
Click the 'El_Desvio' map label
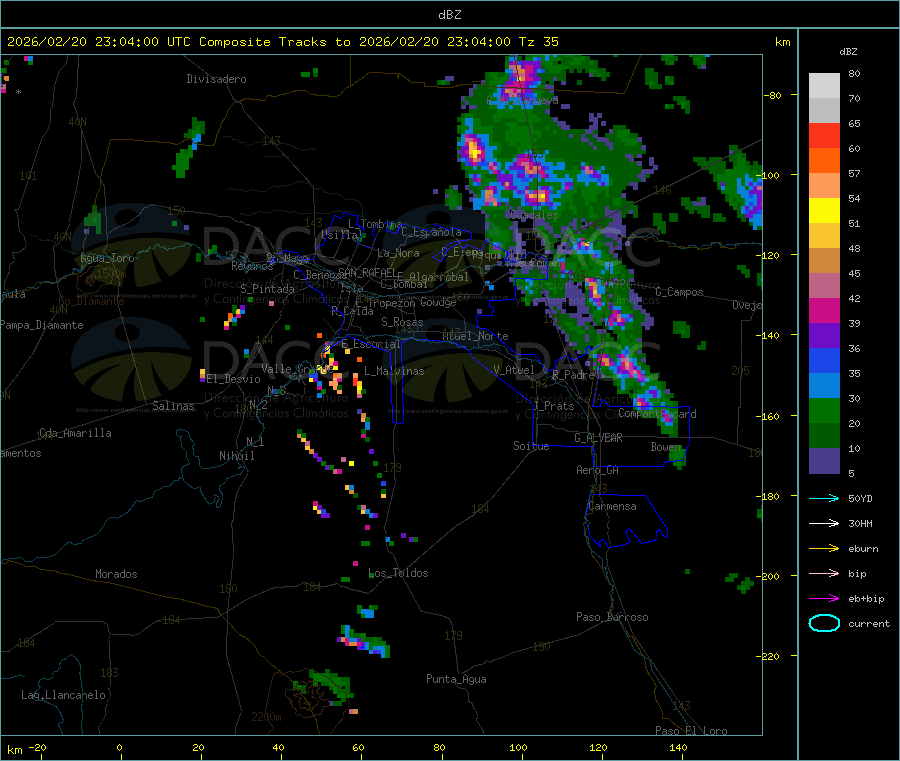coord(234,379)
